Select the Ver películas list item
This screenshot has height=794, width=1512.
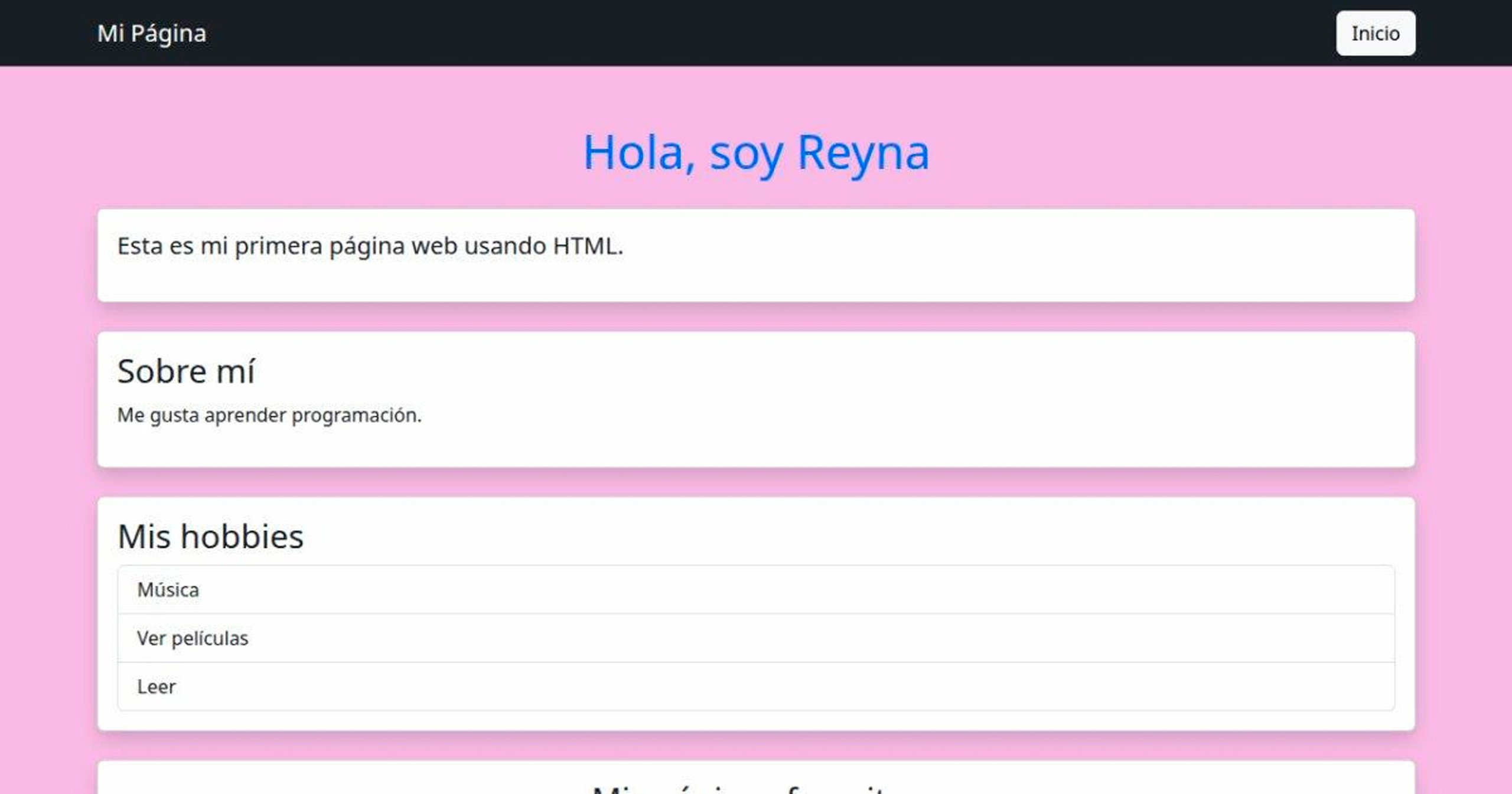pyautogui.click(x=756, y=638)
